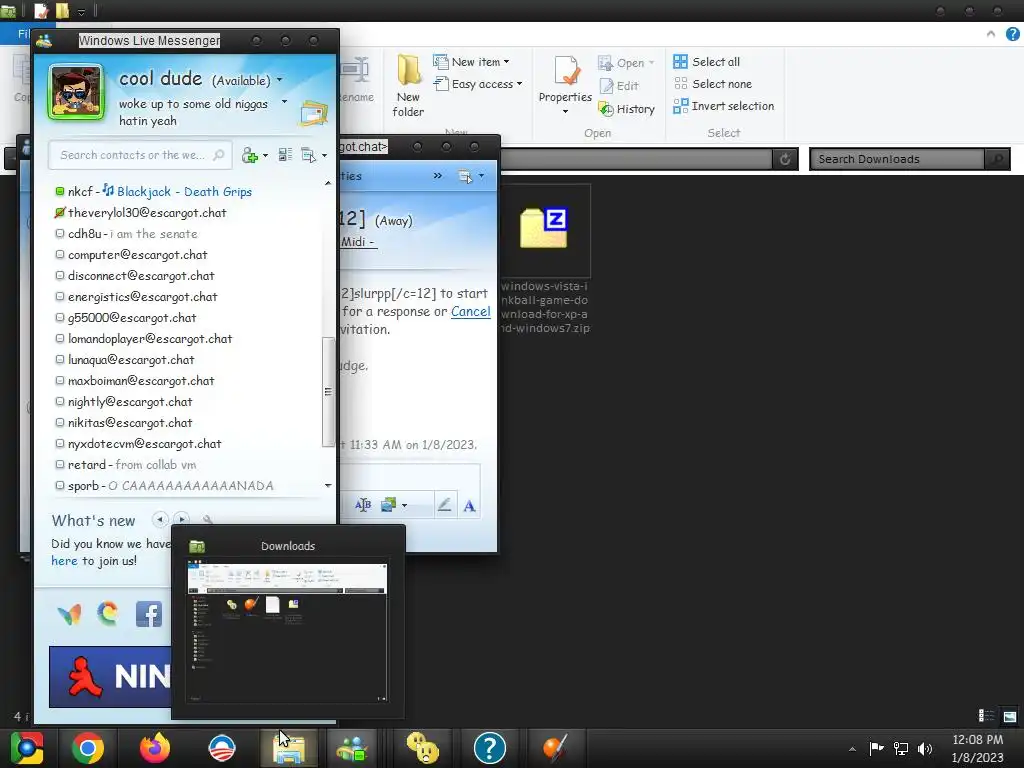Click the network icon in system tray
Viewport: 1024px width, 768px height.
tap(901, 748)
